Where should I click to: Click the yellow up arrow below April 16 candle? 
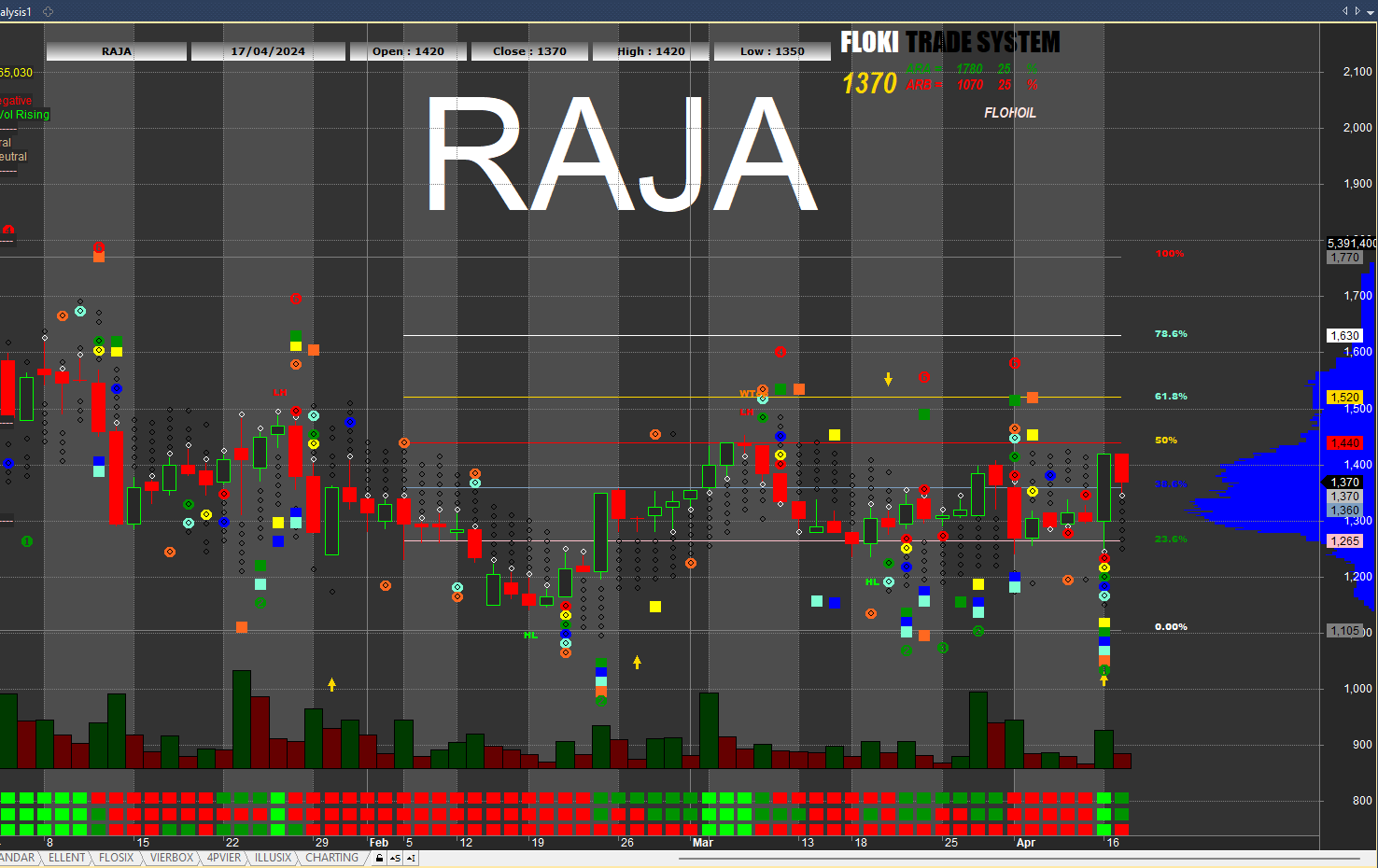tap(1104, 680)
